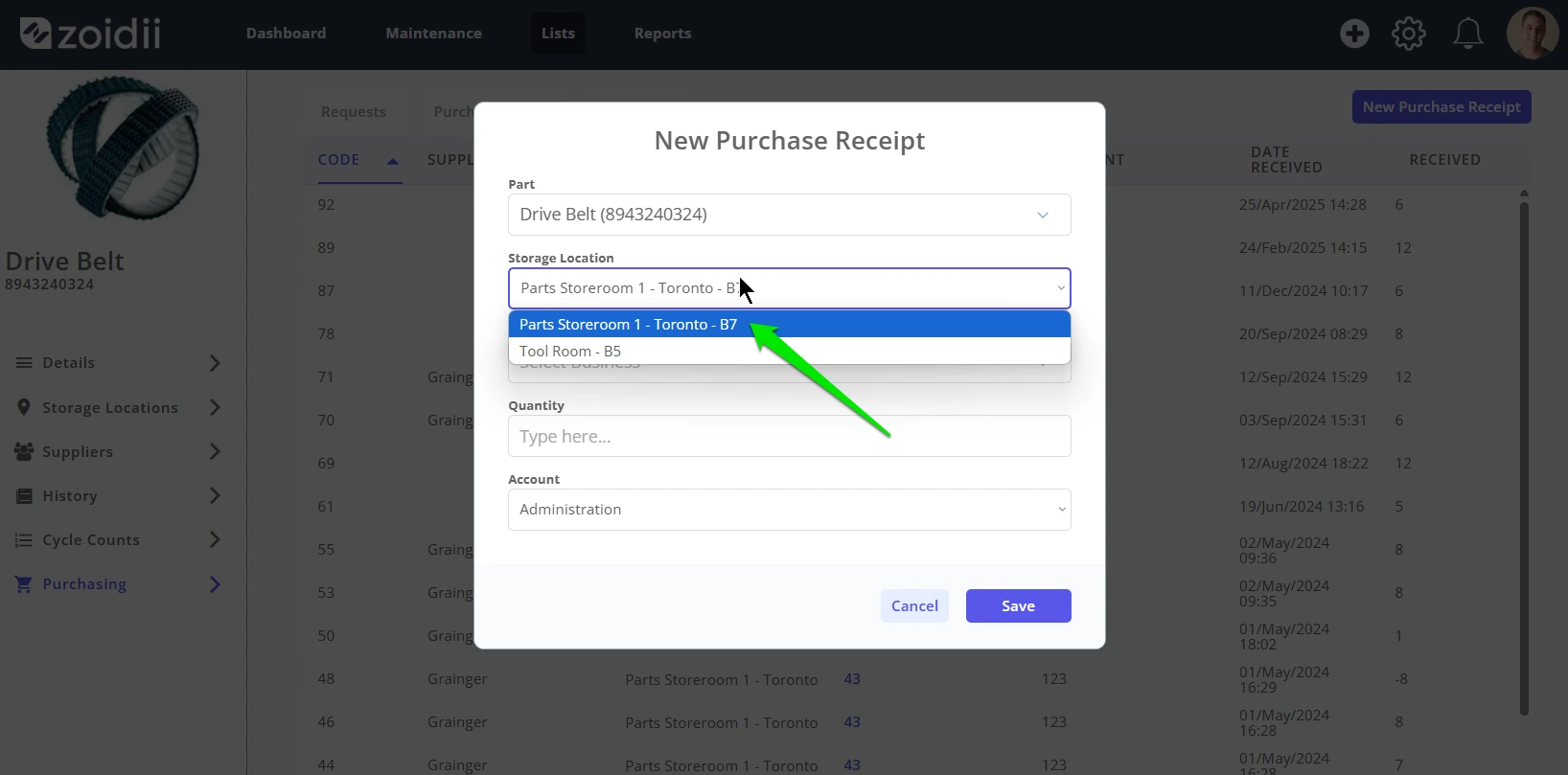Expand the History chevron
Screen dimensions: 1568x775
coord(215,495)
